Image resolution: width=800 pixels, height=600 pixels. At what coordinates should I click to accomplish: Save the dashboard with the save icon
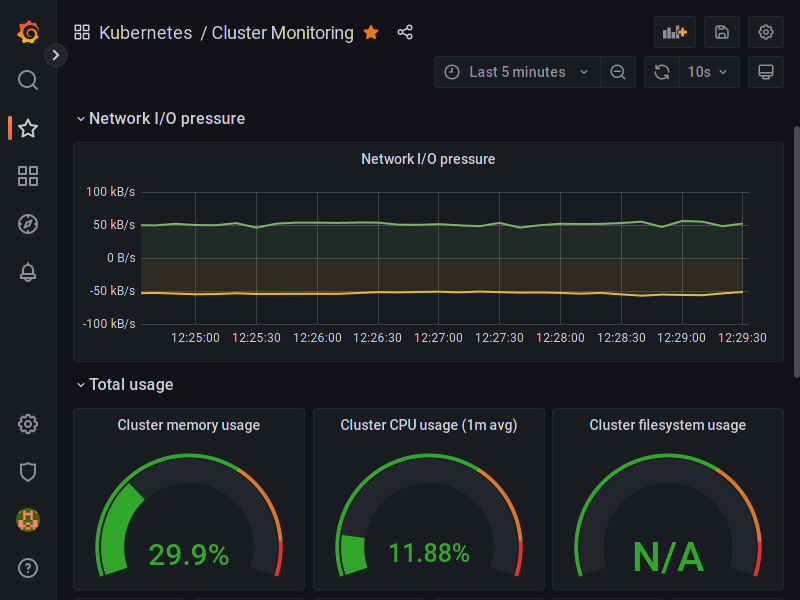722,32
